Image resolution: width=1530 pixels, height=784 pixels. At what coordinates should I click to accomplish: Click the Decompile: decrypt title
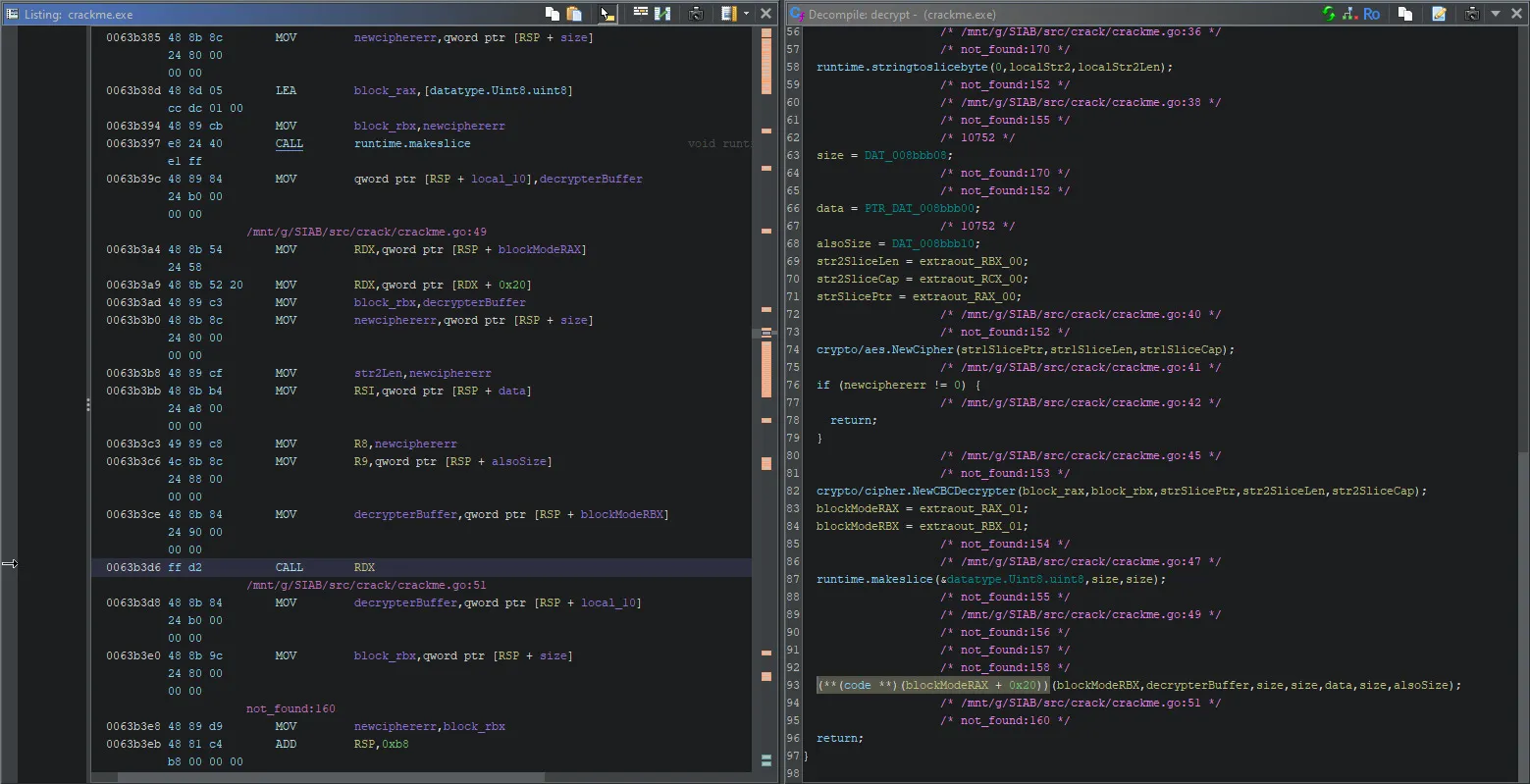click(902, 15)
